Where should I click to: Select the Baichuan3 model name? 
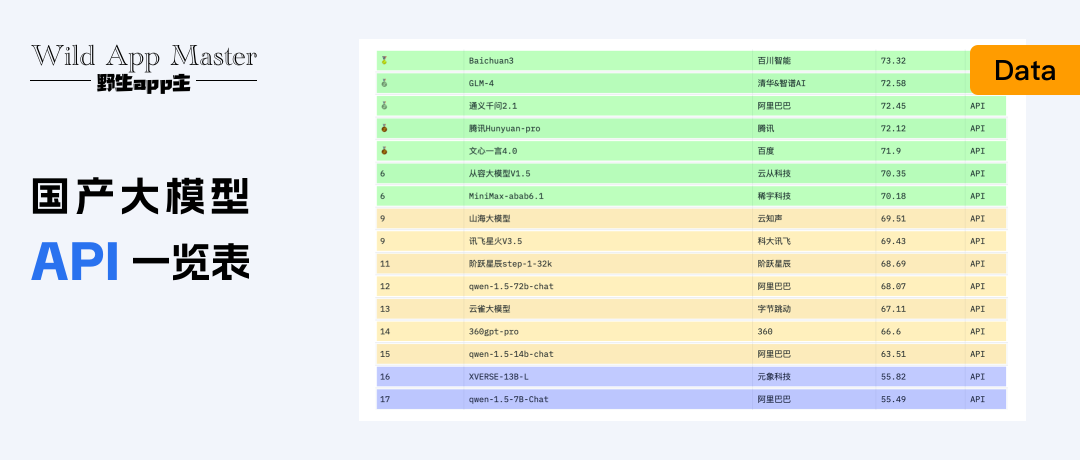point(491,61)
